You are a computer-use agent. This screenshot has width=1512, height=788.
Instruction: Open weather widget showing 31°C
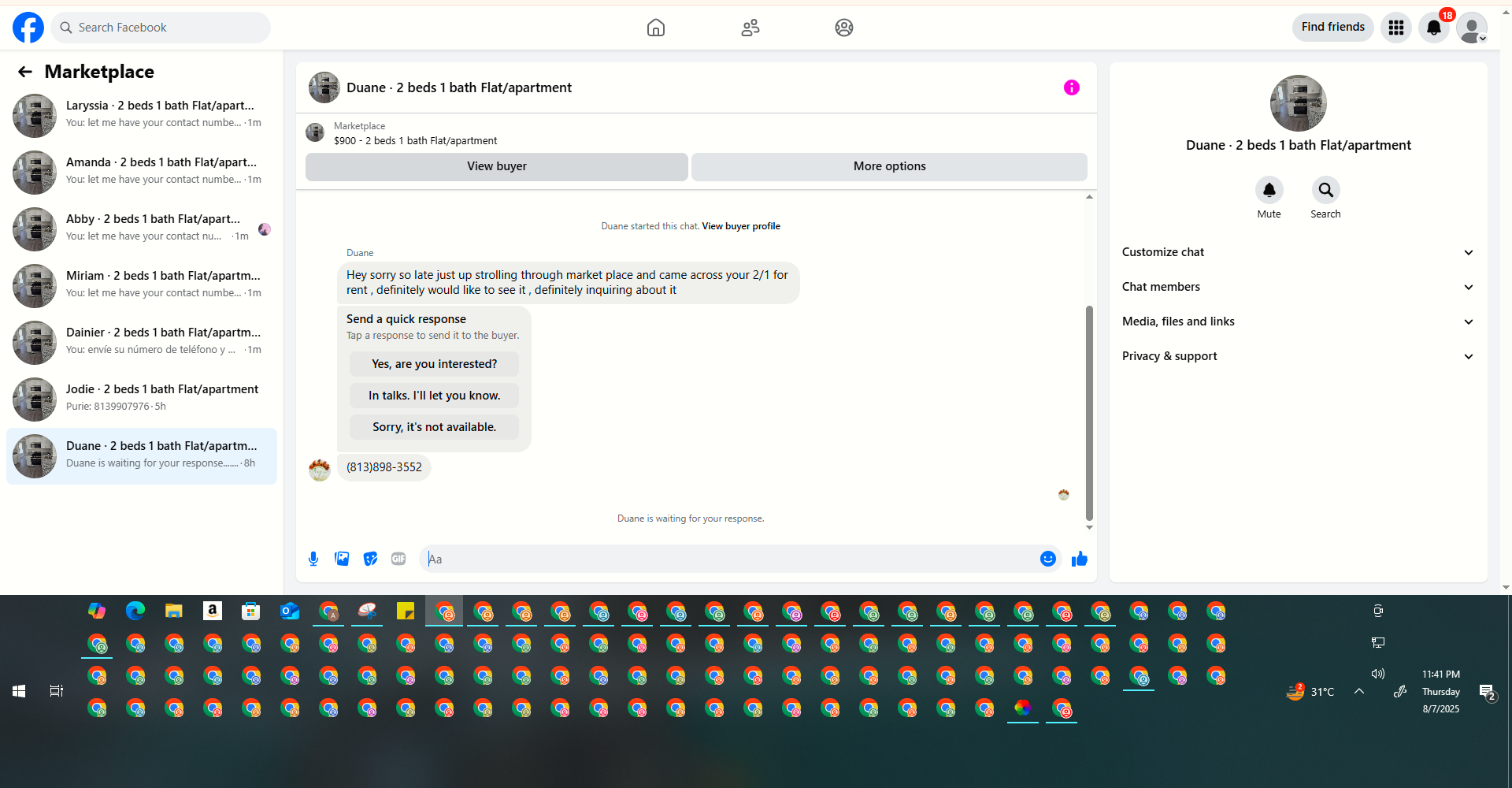1310,692
